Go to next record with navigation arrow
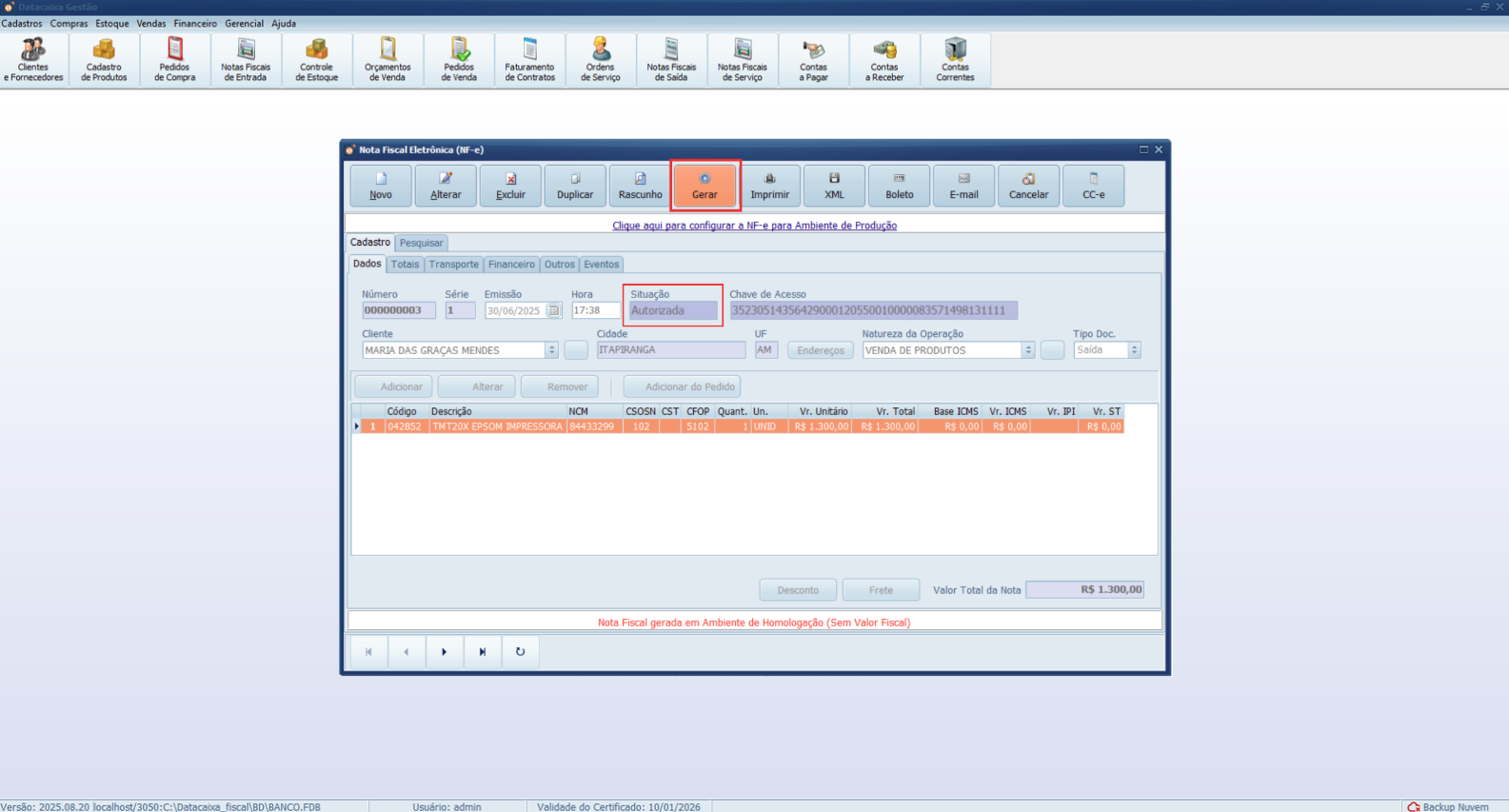The image size is (1509, 812). 444,652
